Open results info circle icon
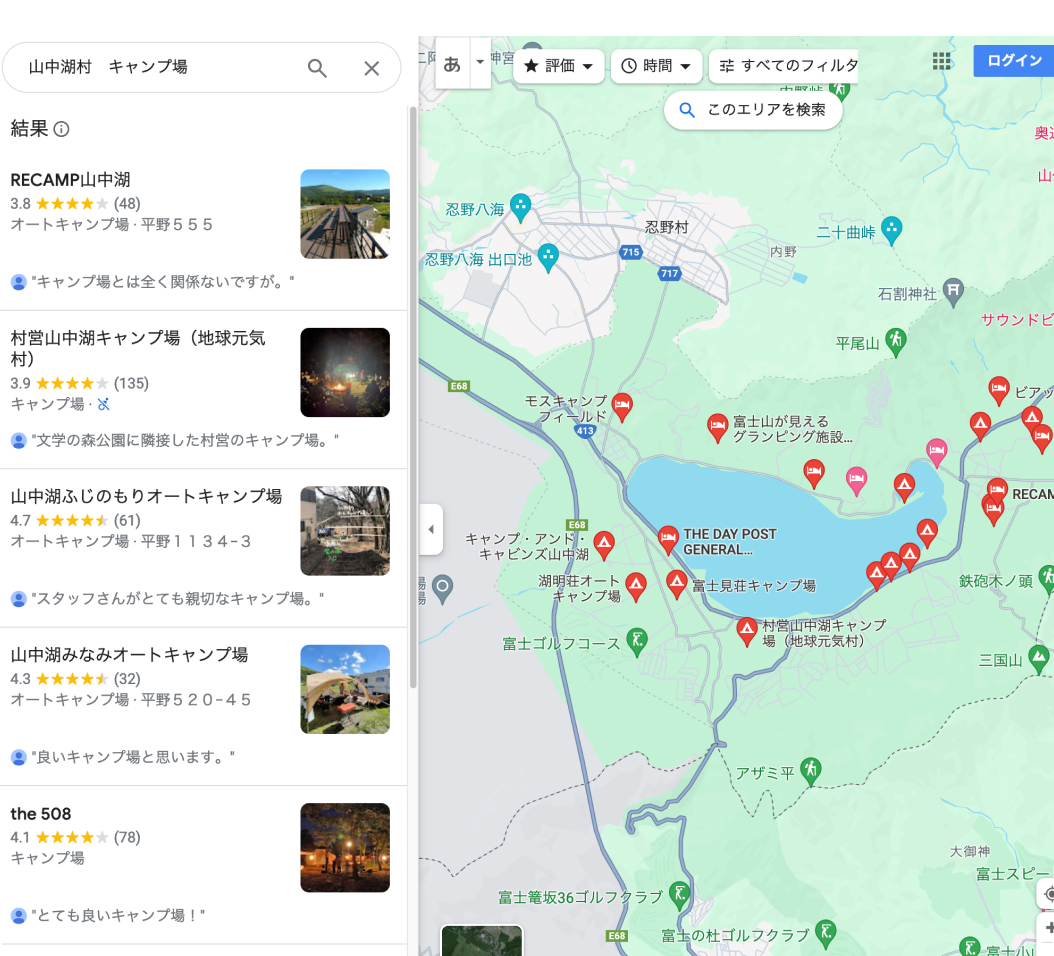Screen dimensions: 1054x956 click(61, 129)
